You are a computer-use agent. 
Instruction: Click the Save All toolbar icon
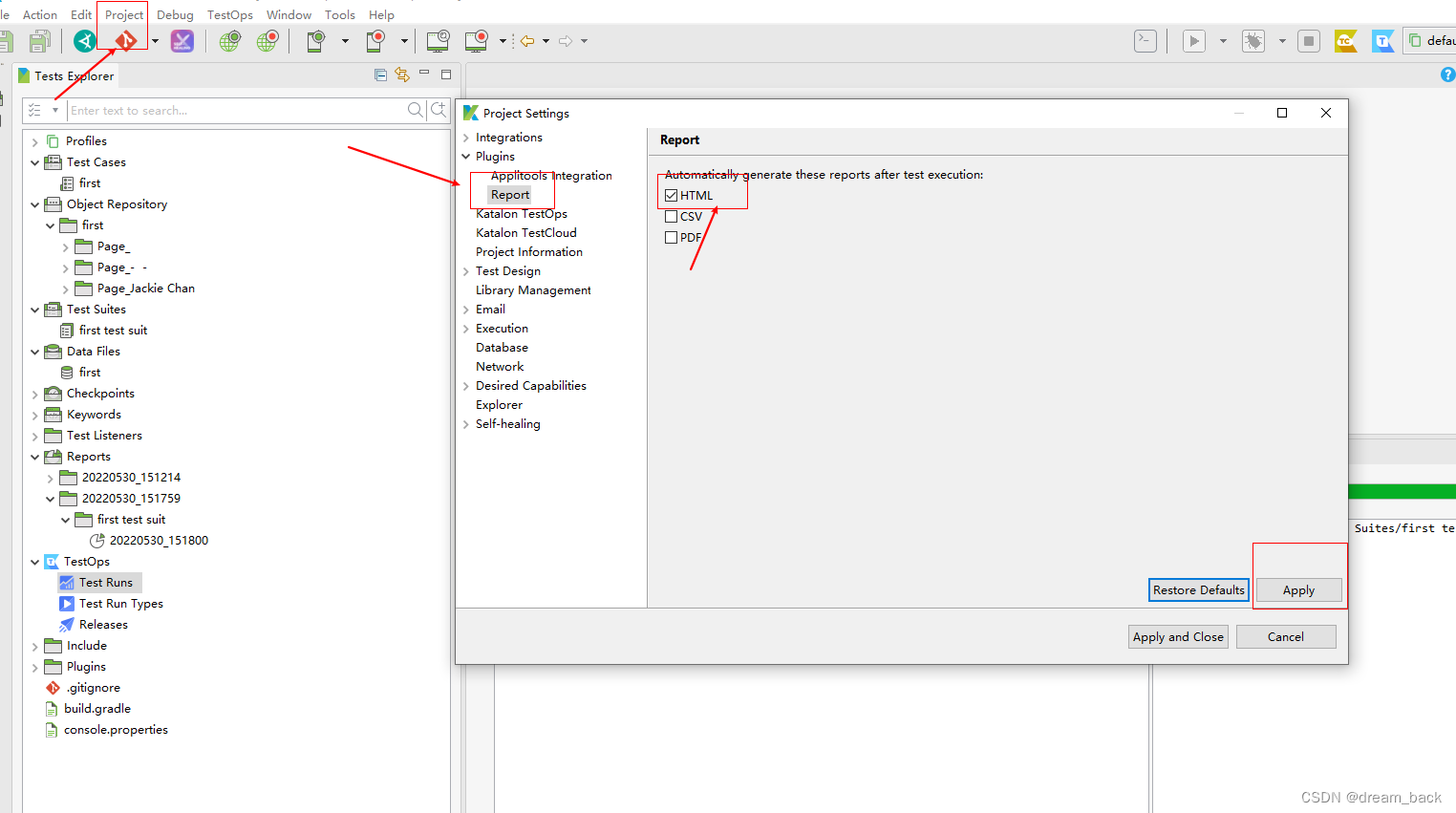click(40, 41)
